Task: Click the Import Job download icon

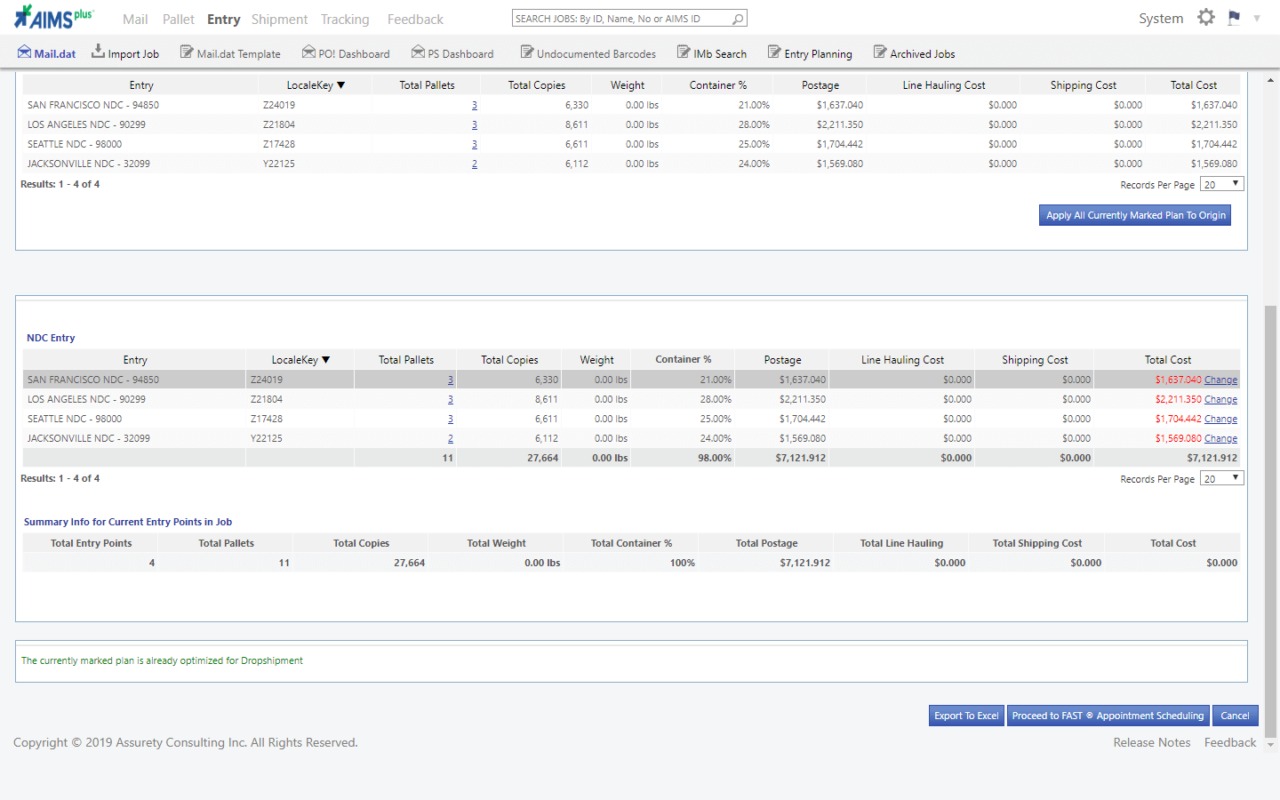Action: [x=98, y=52]
